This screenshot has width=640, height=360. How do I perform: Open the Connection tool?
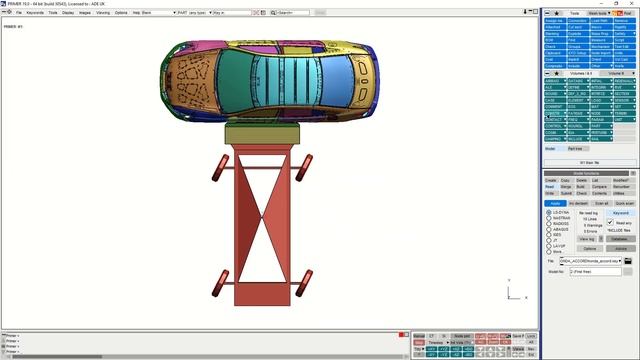pyautogui.click(x=578, y=20)
